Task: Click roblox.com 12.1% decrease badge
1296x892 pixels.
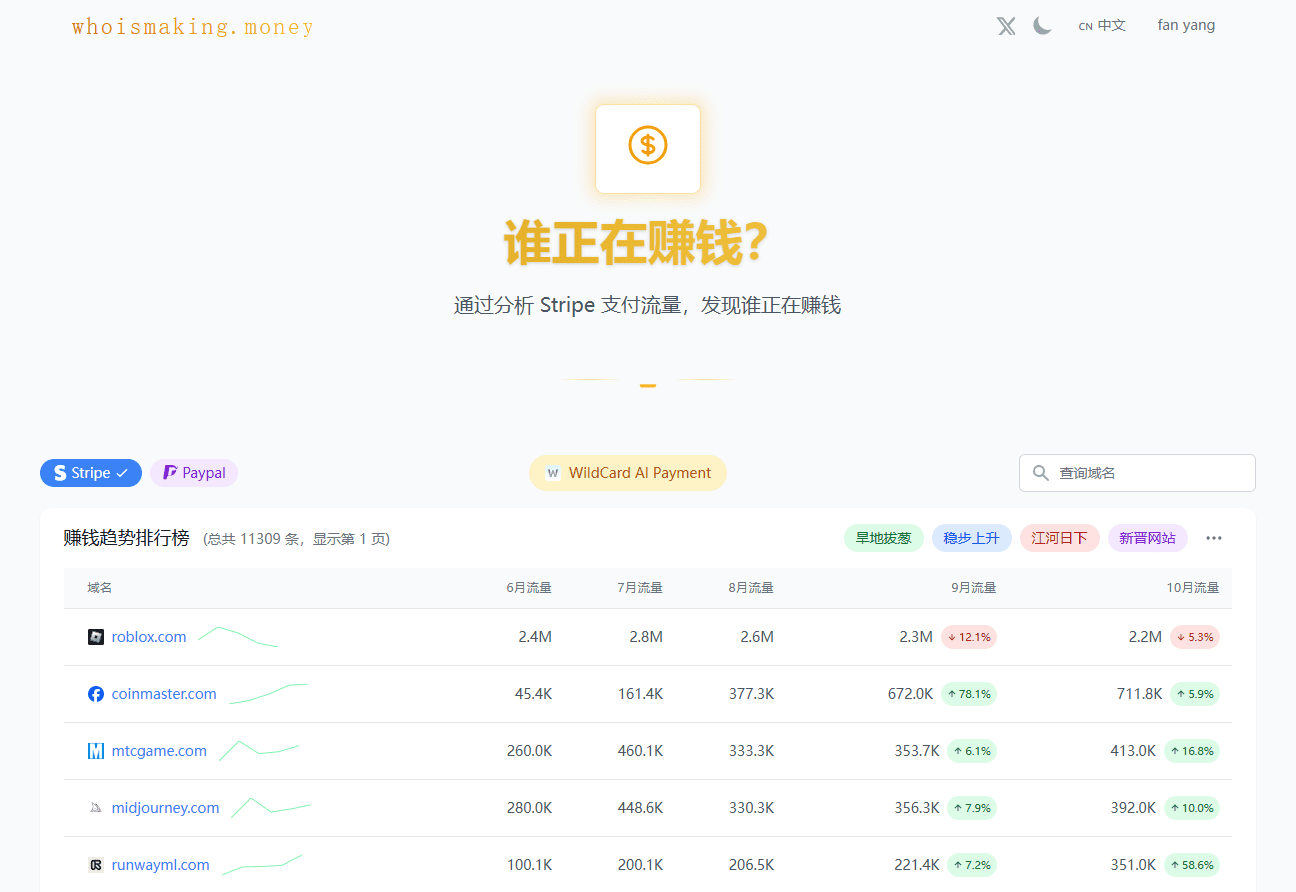Action: [x=969, y=637]
